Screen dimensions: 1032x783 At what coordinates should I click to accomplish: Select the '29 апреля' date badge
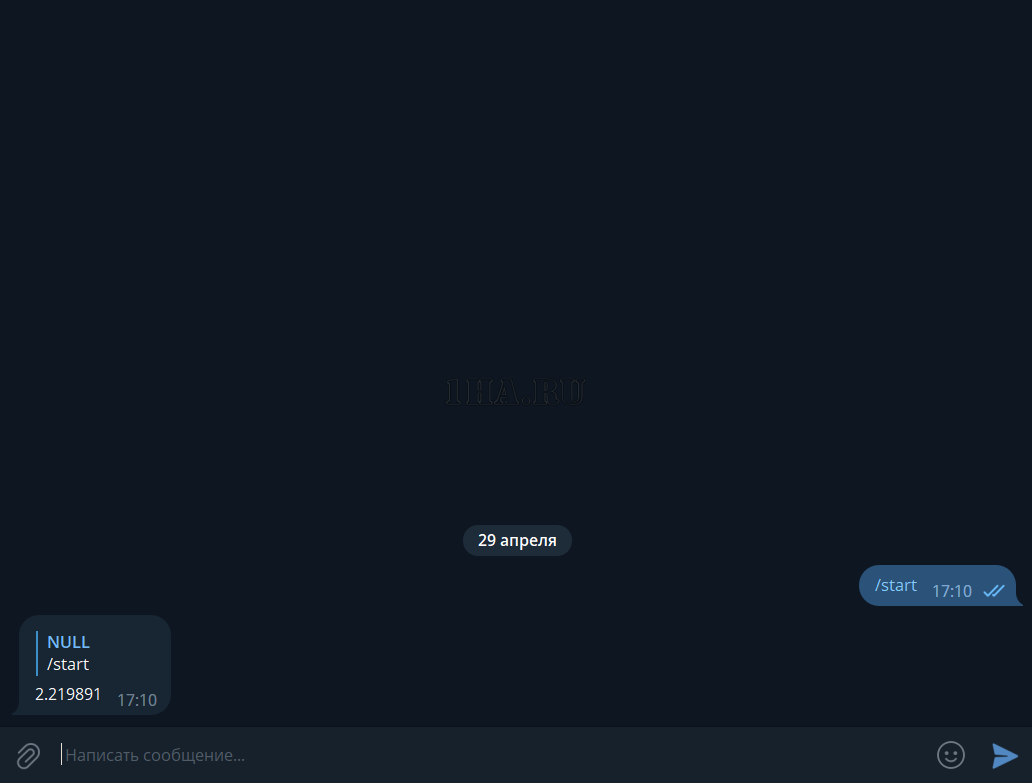[x=517, y=540]
